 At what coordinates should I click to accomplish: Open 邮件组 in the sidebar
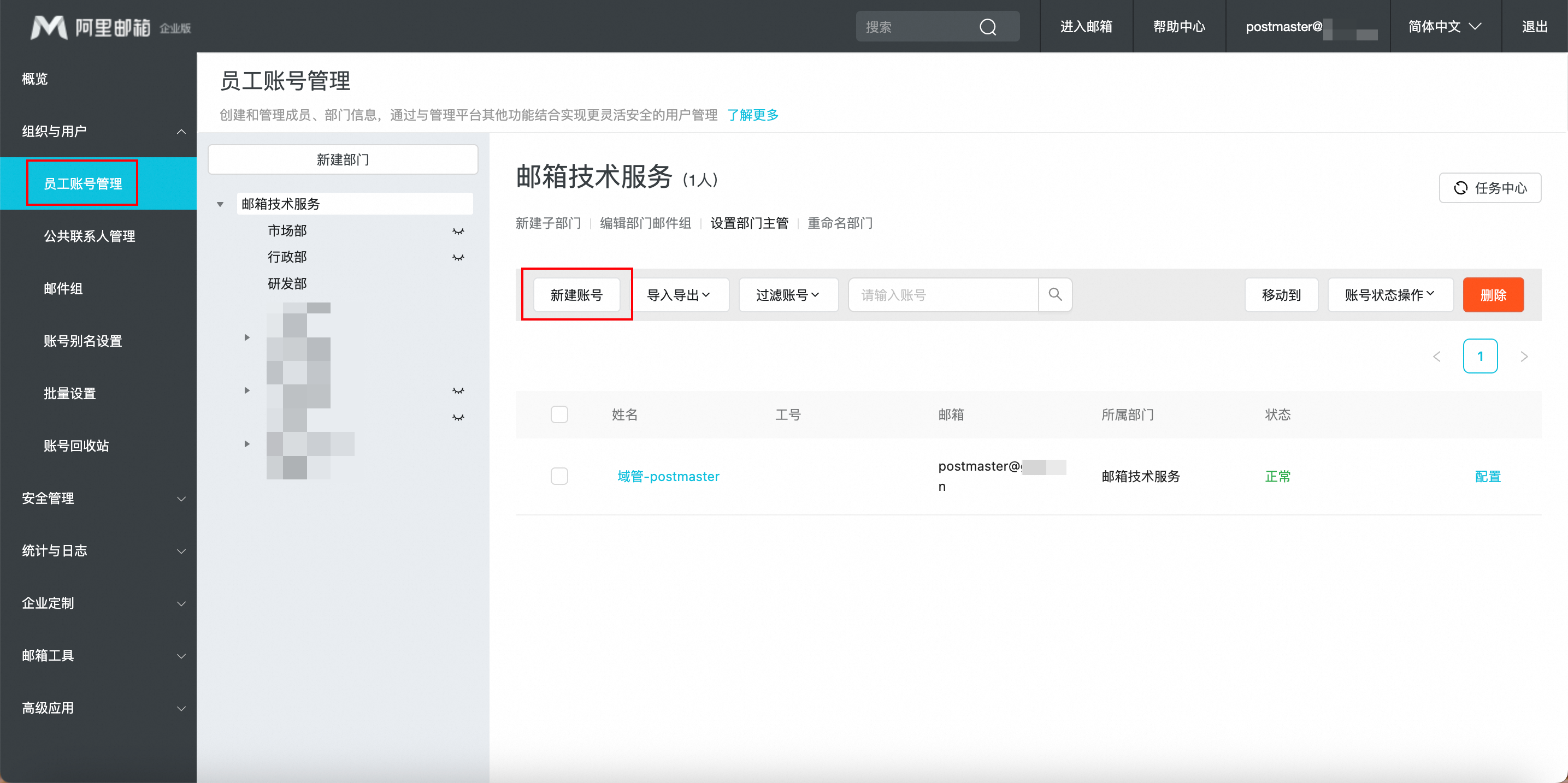pyautogui.click(x=63, y=288)
